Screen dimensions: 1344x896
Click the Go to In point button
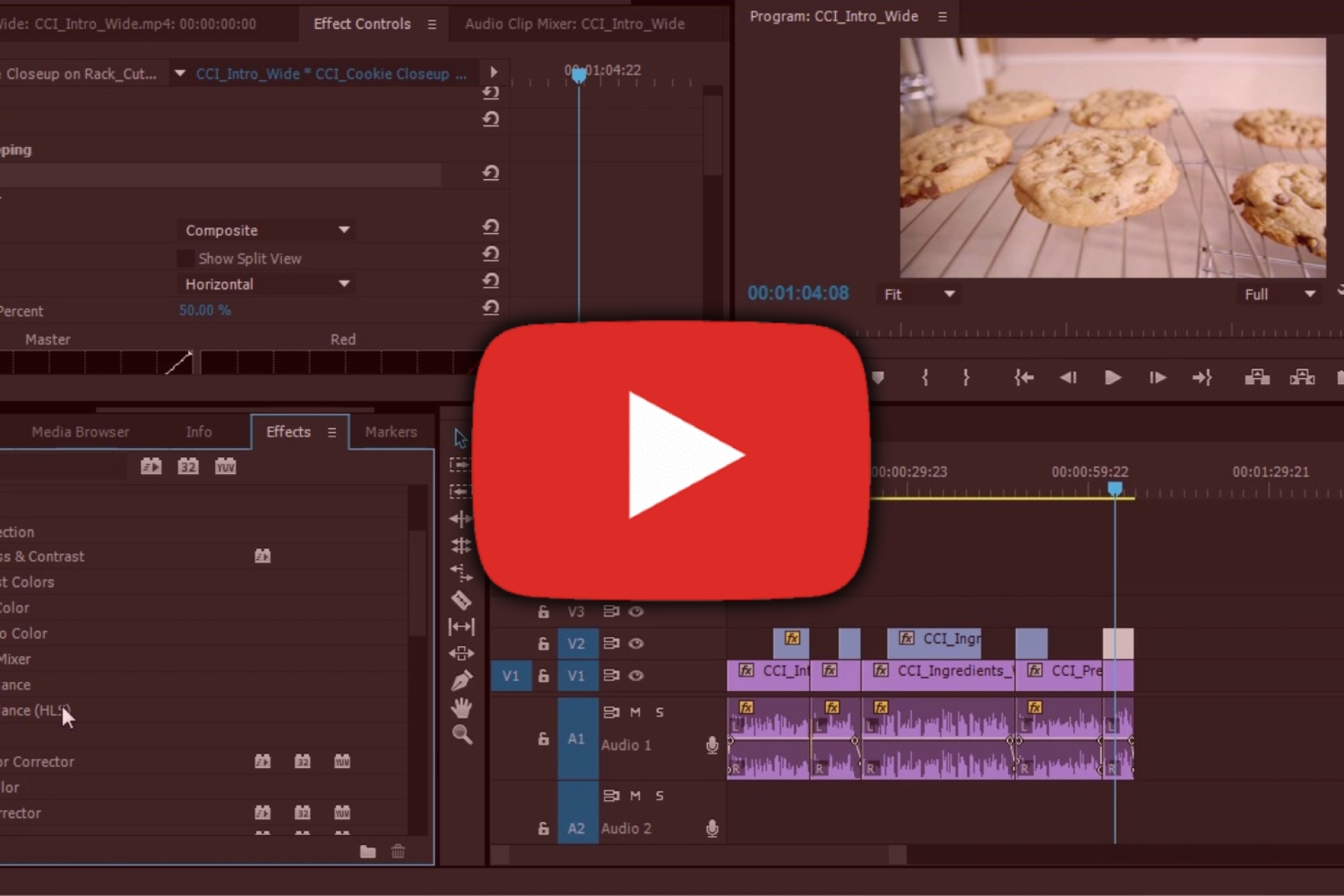tap(1024, 378)
